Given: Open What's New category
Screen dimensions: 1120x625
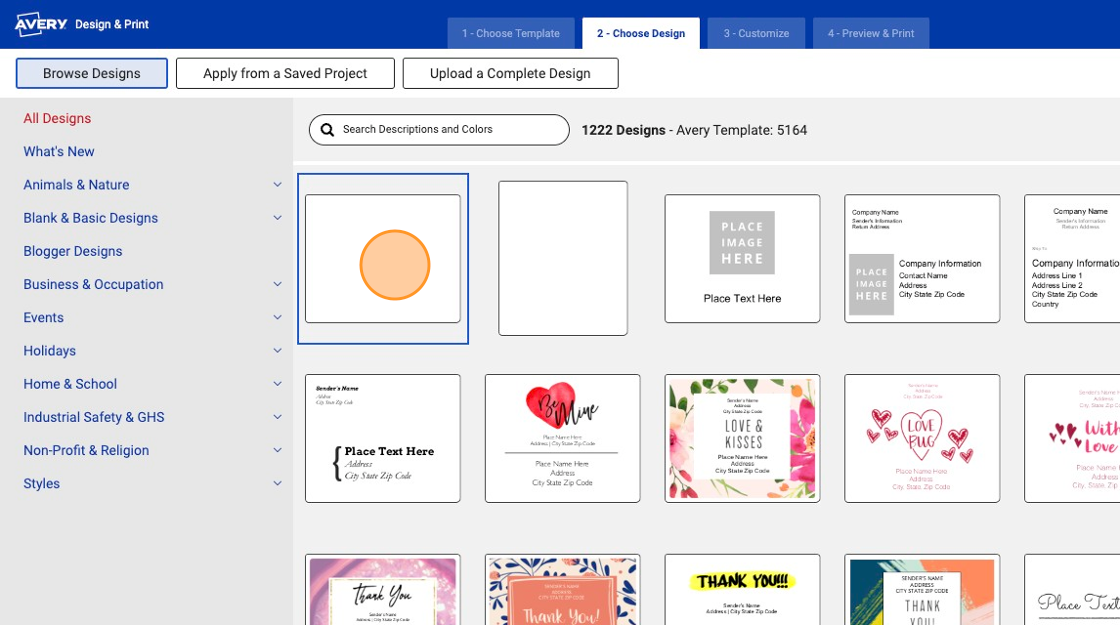Looking at the screenshot, I should click(59, 151).
